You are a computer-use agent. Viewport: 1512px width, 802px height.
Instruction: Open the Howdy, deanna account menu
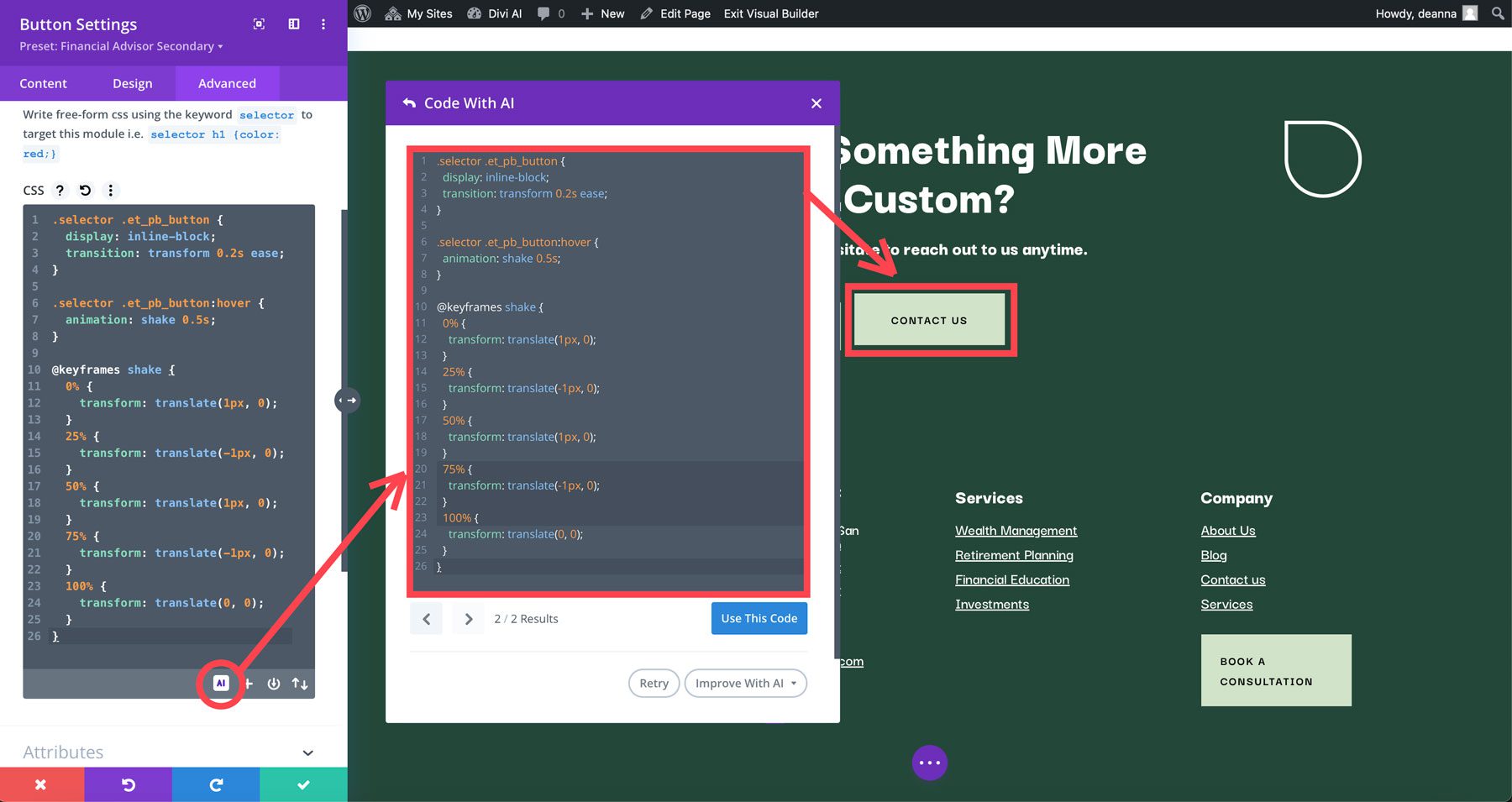click(x=1426, y=13)
